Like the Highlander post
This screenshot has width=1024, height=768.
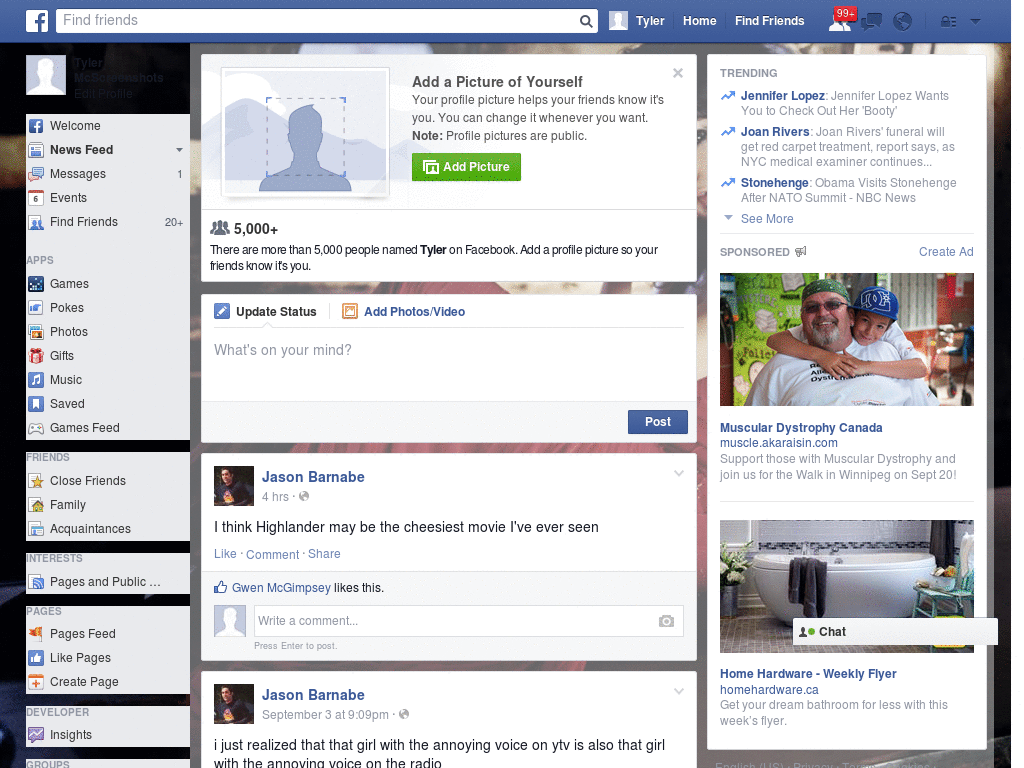click(x=225, y=554)
